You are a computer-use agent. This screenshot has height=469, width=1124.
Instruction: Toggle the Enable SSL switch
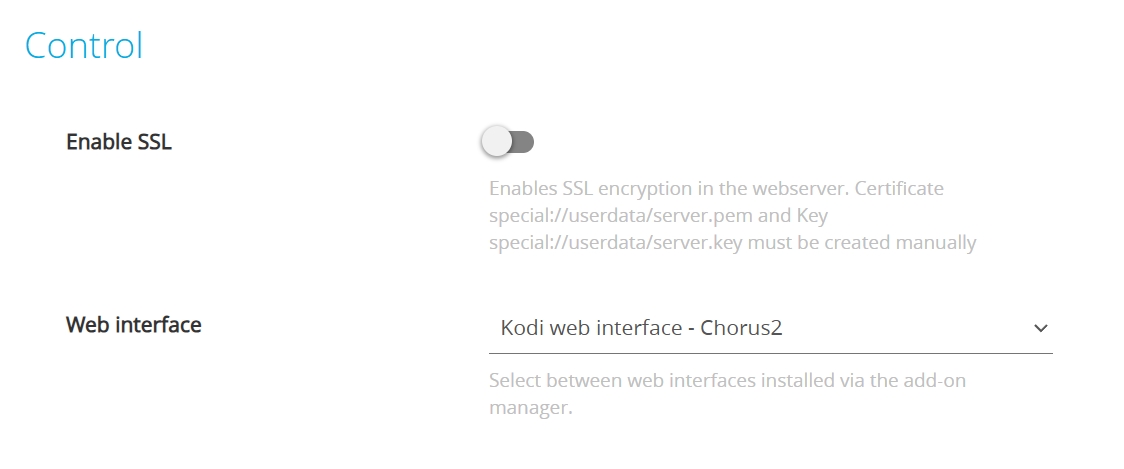(508, 142)
